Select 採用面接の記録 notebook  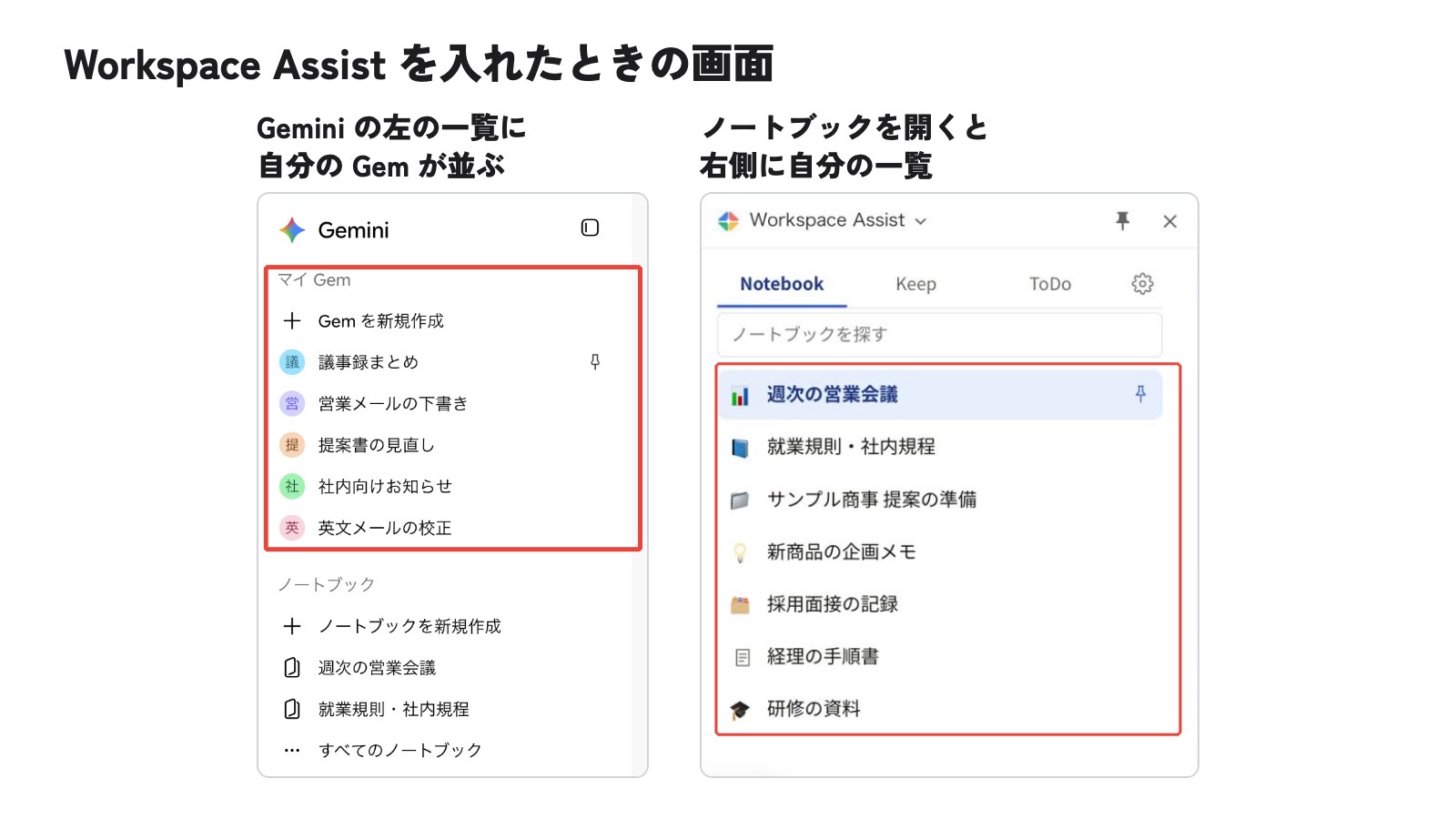point(832,603)
